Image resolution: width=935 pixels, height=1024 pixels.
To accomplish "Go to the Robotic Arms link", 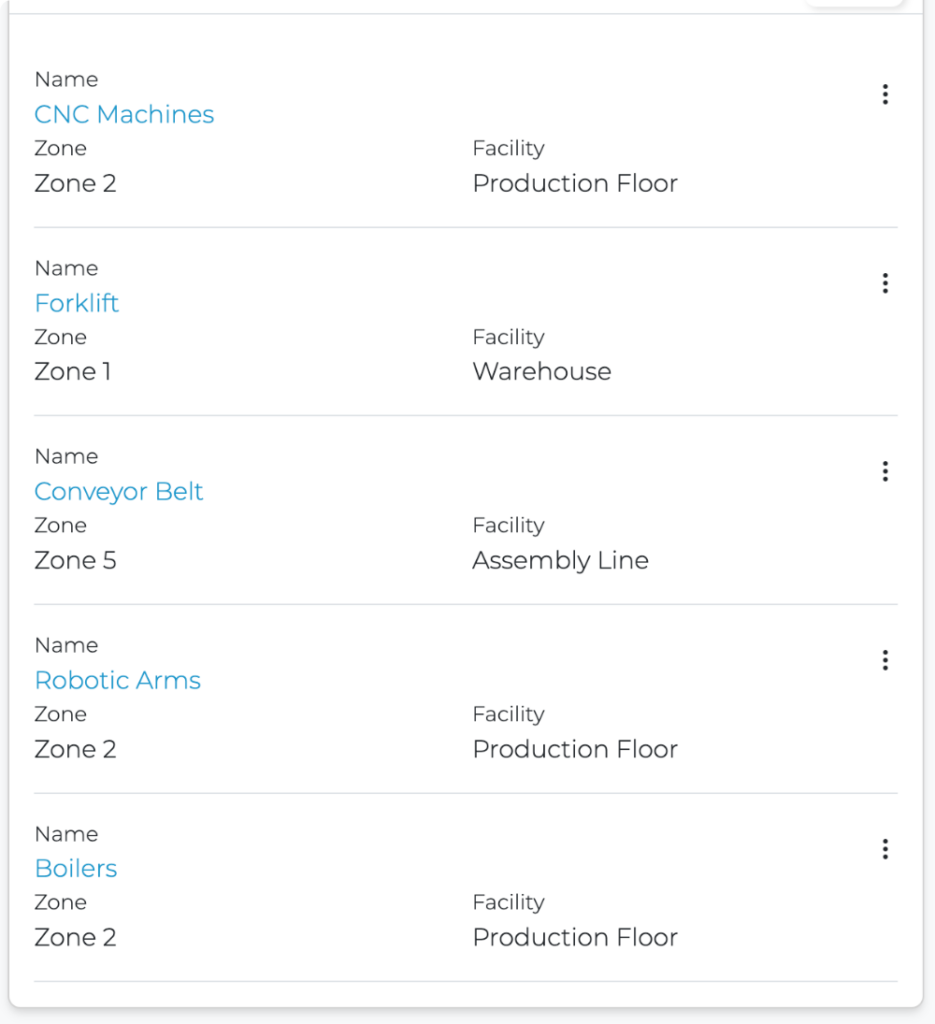I will (118, 681).
